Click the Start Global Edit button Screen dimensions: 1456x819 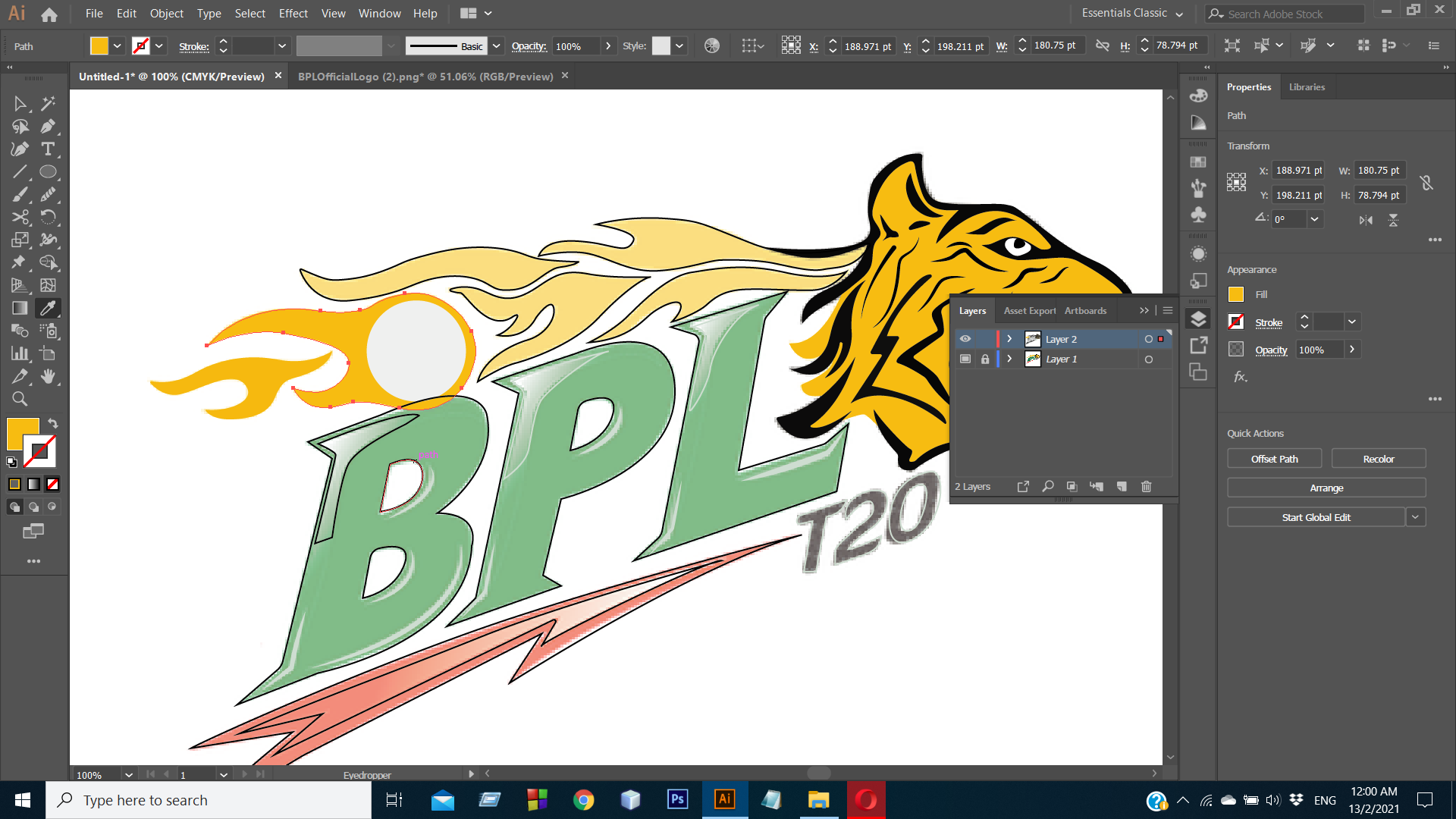point(1316,517)
